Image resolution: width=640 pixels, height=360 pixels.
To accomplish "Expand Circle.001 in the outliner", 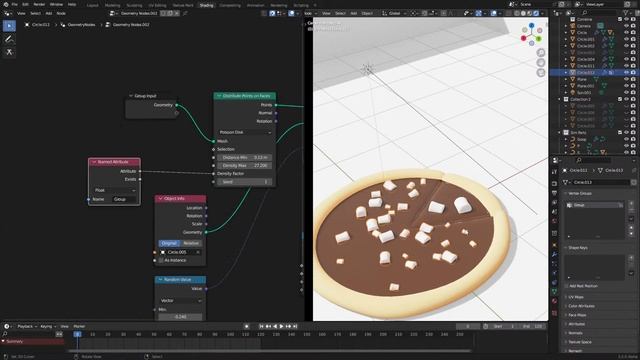I will (566, 39).
